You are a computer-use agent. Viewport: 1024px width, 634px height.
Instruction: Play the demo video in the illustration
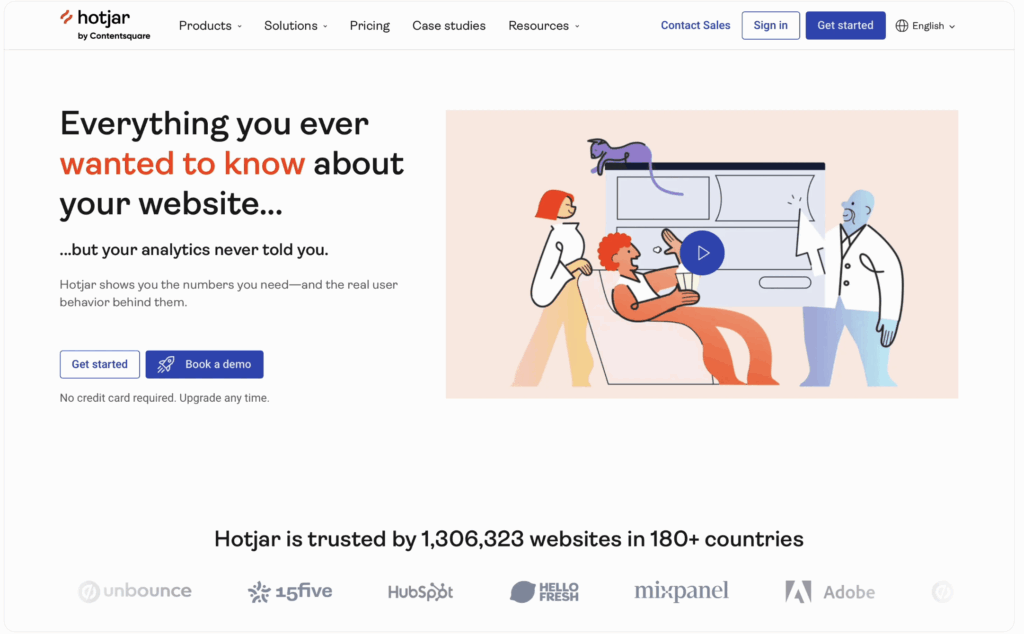702,252
